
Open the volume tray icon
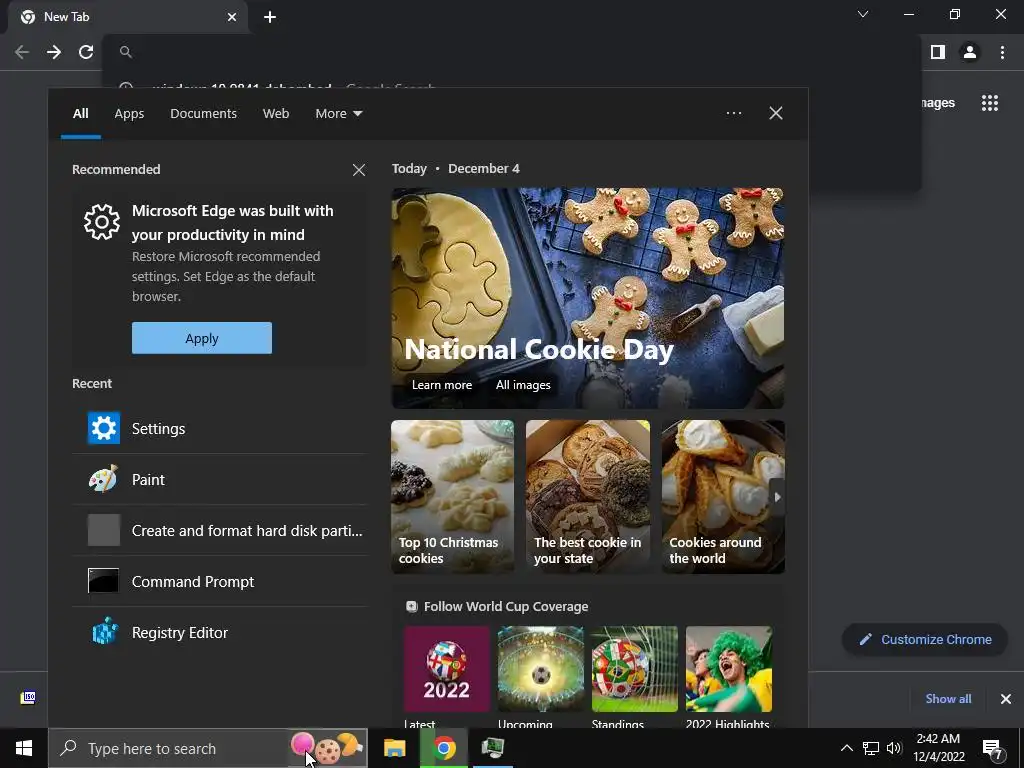[894, 748]
